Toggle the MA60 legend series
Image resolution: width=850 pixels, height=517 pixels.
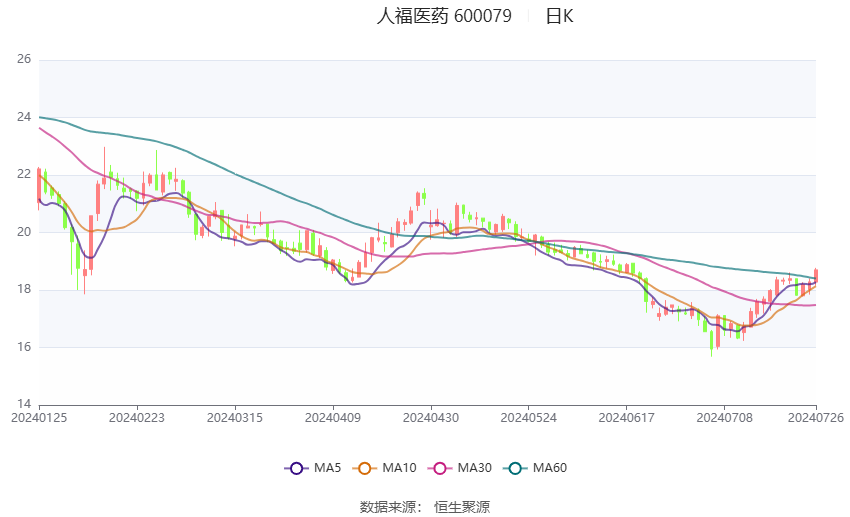(x=535, y=468)
